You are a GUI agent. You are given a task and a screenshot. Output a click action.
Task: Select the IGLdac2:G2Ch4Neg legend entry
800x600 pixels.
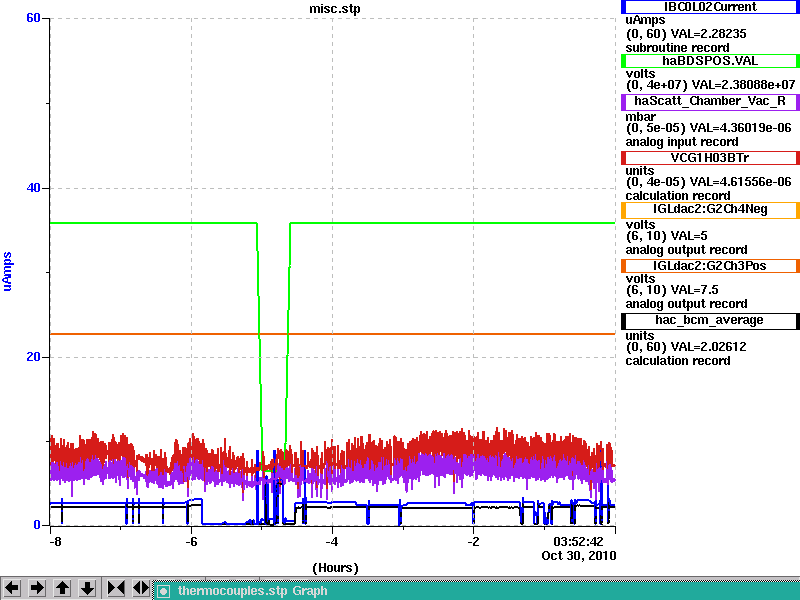point(710,210)
